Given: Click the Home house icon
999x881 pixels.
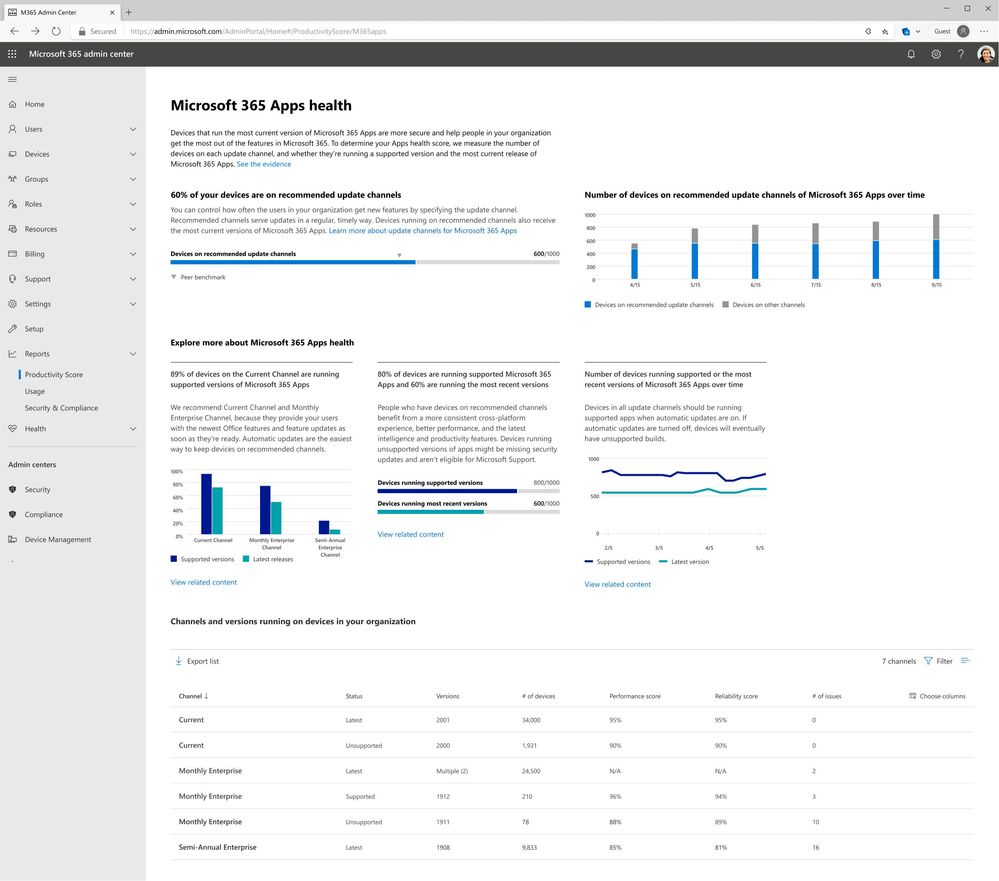Looking at the screenshot, I should click(x=12, y=104).
